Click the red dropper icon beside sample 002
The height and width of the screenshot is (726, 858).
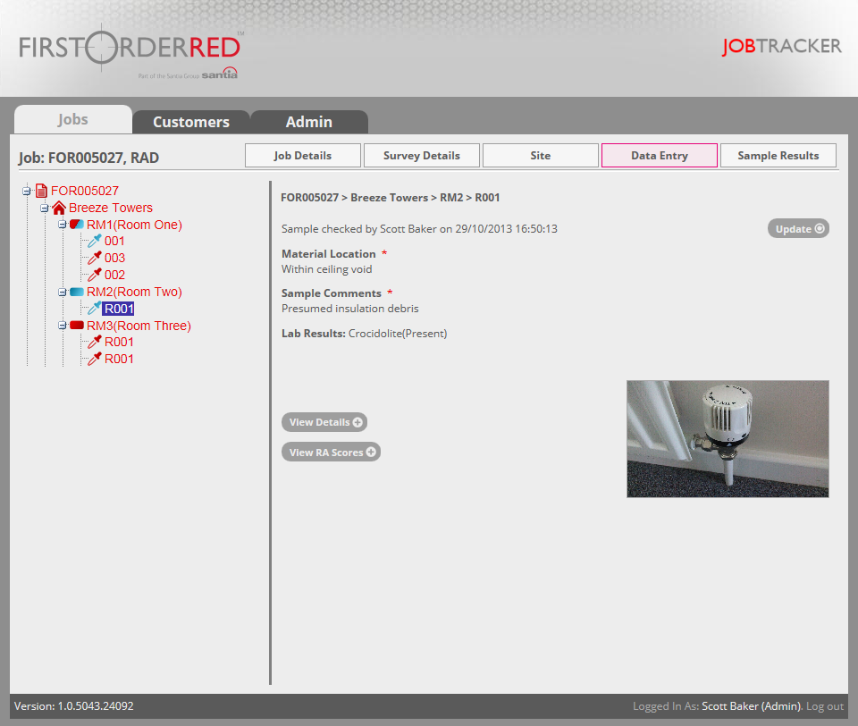(94, 275)
